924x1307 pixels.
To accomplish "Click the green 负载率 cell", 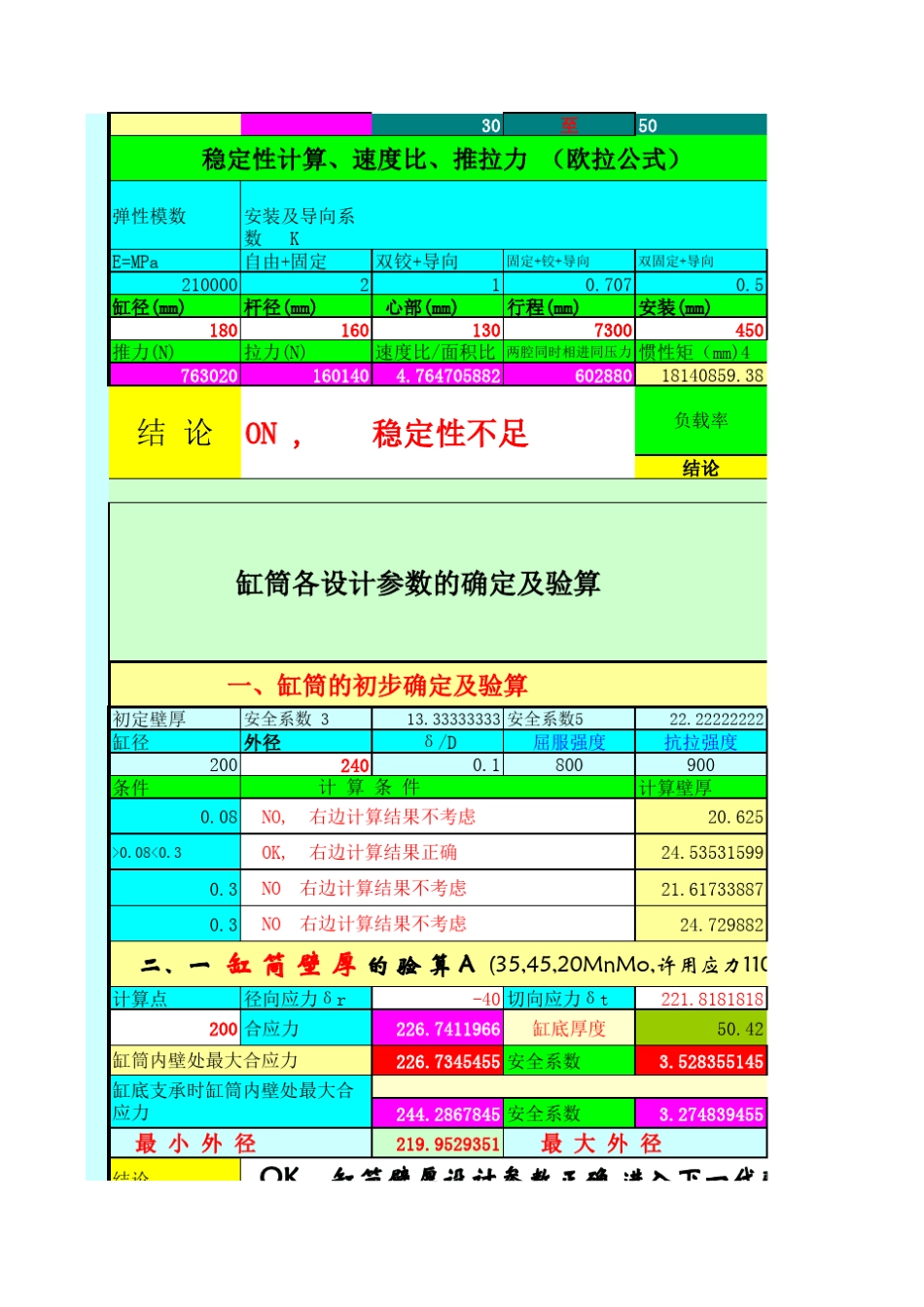I will pos(701,420).
